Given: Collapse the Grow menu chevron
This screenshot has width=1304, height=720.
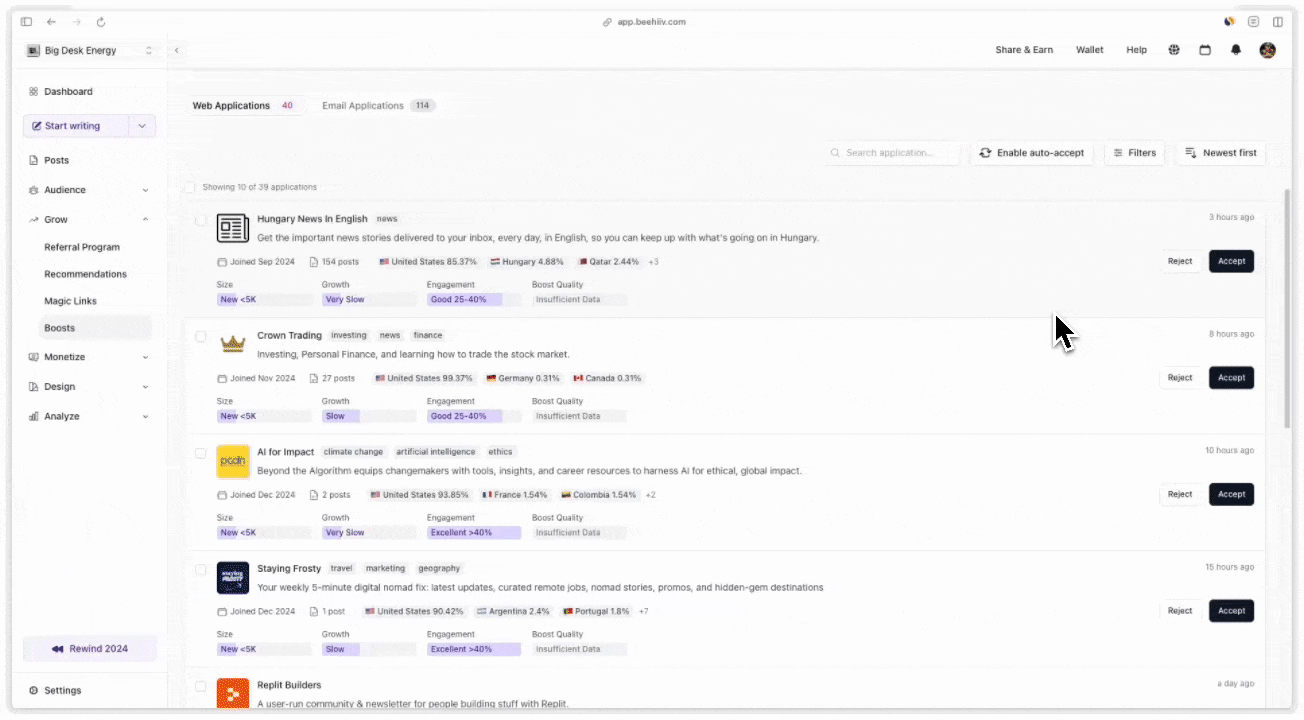Looking at the screenshot, I should click(146, 220).
